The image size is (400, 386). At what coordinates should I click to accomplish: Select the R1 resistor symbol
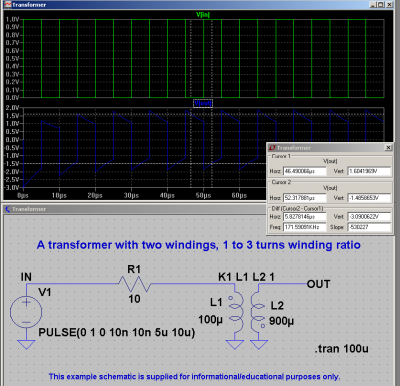[134, 284]
